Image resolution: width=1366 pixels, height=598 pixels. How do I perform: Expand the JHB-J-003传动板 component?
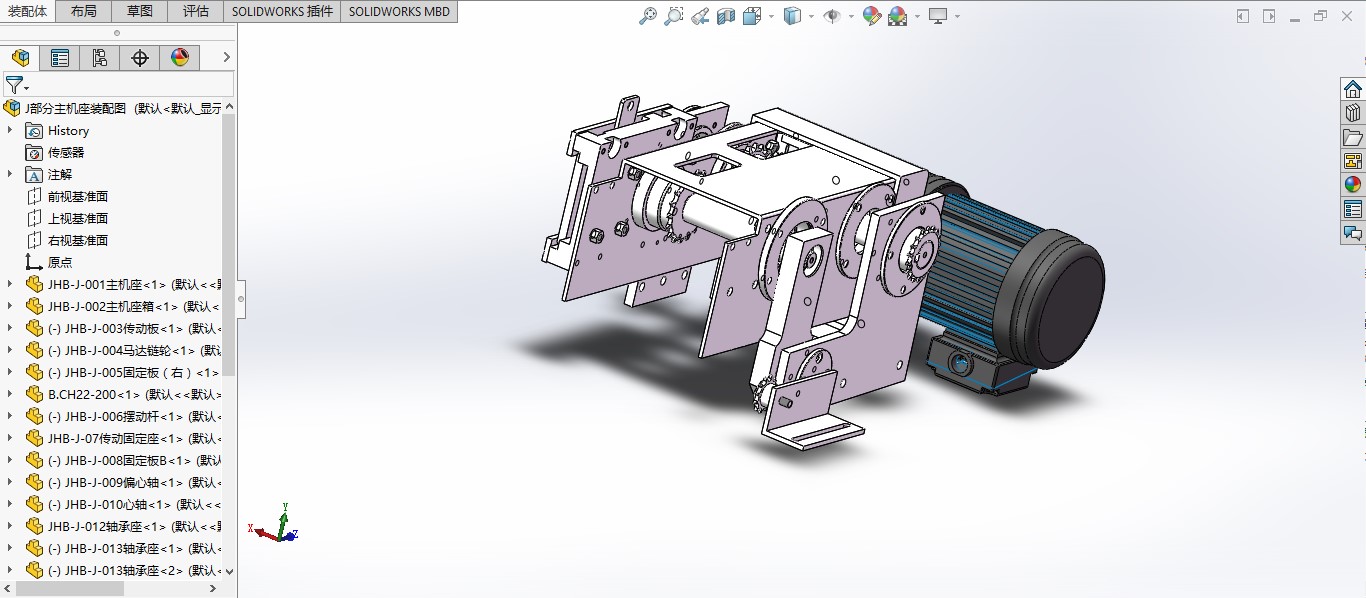10,328
